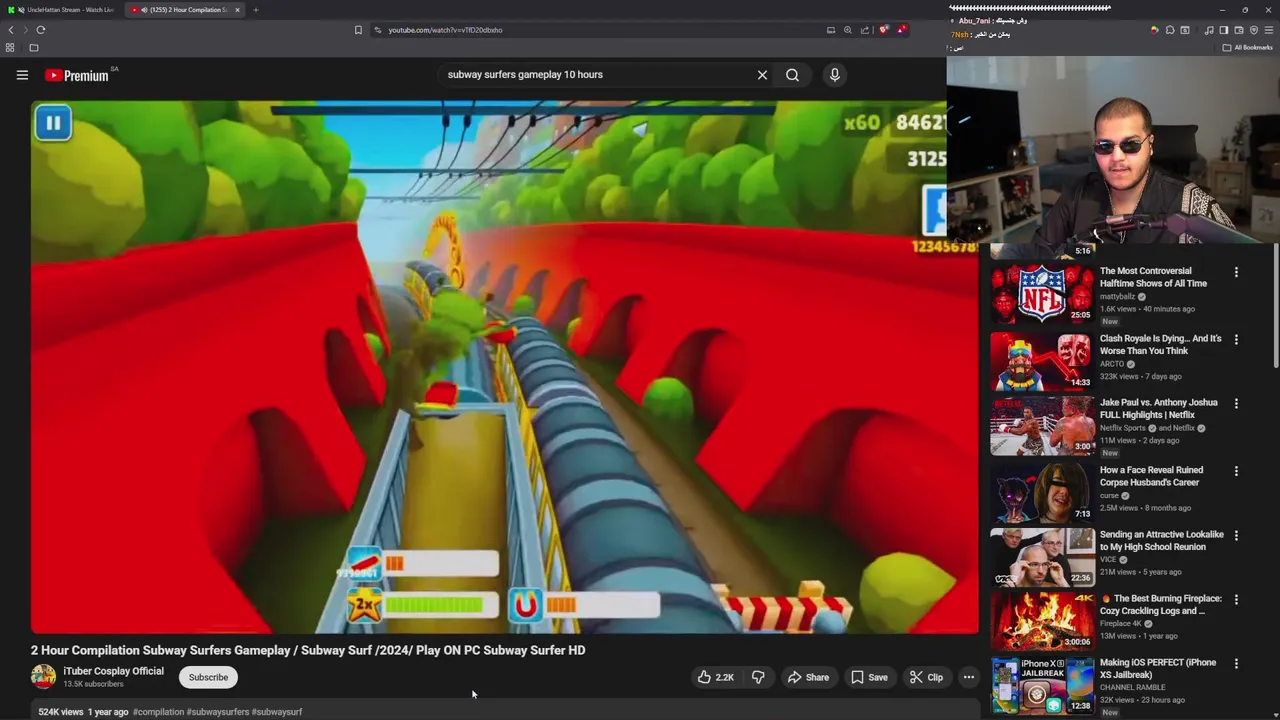Image resolution: width=1280 pixels, height=720 pixels.
Task: Open Making iOS PERFECT video thumbnail
Action: (1042, 685)
